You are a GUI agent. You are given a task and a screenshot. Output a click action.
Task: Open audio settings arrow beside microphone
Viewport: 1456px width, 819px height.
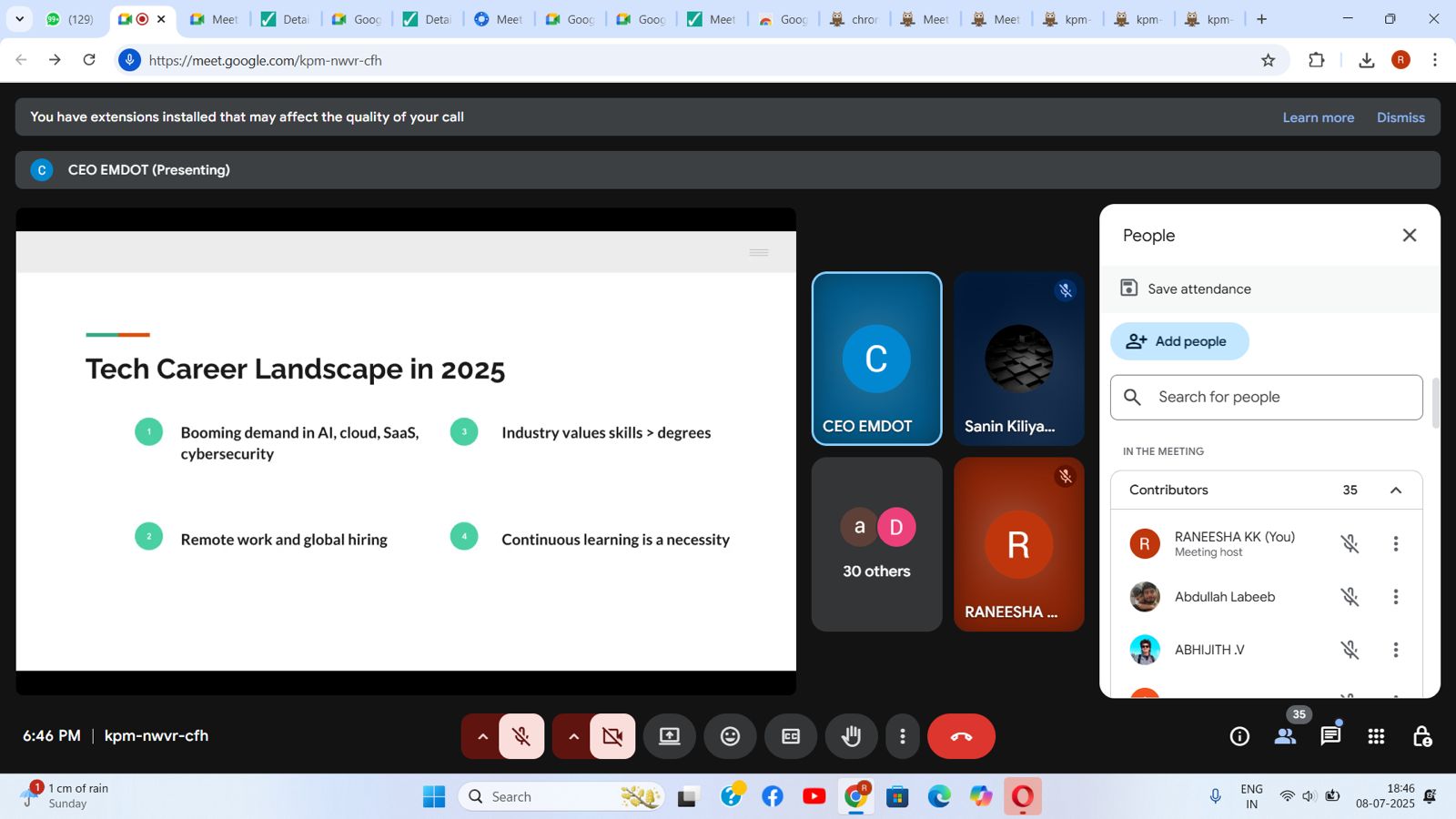[482, 736]
